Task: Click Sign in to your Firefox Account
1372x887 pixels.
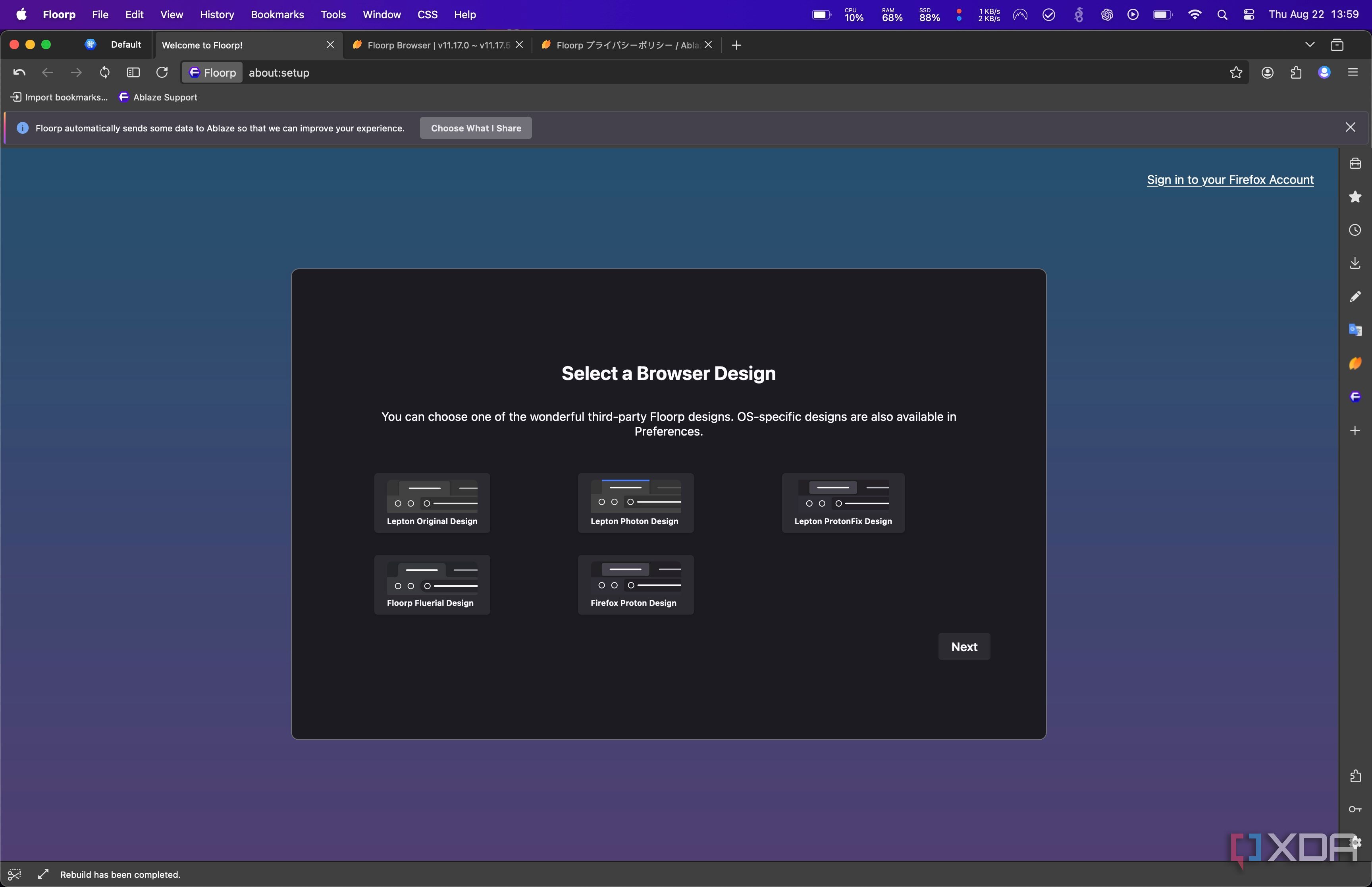Action: [x=1230, y=180]
